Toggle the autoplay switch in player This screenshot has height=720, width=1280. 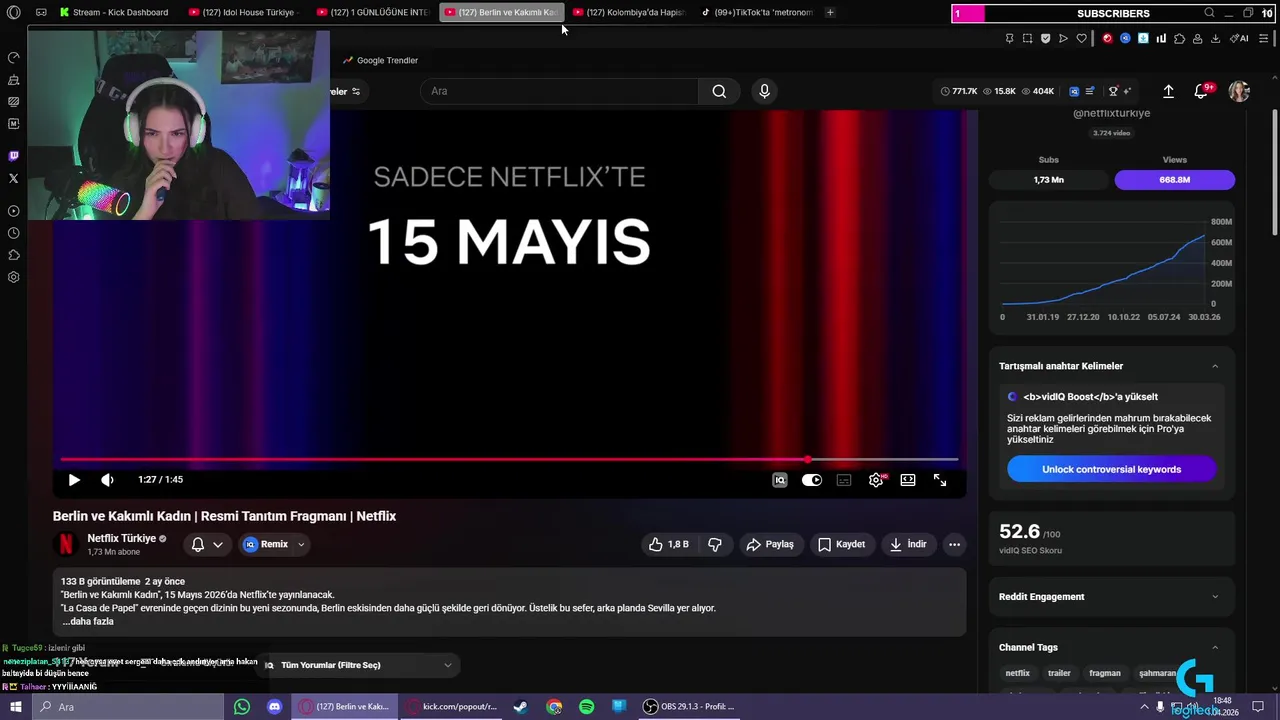point(812,480)
